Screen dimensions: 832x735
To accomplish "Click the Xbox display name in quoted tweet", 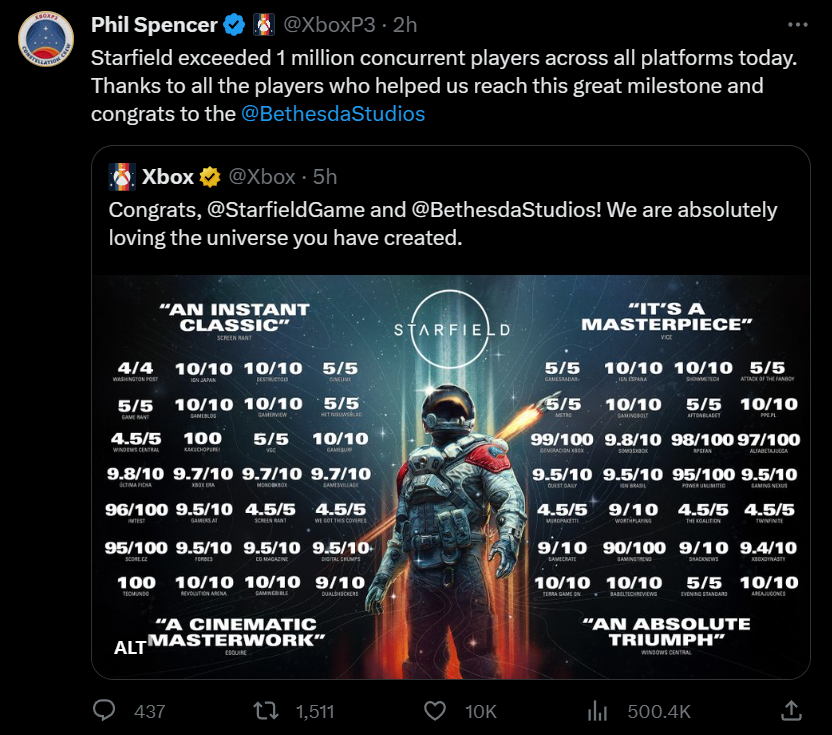I will 168,177.
